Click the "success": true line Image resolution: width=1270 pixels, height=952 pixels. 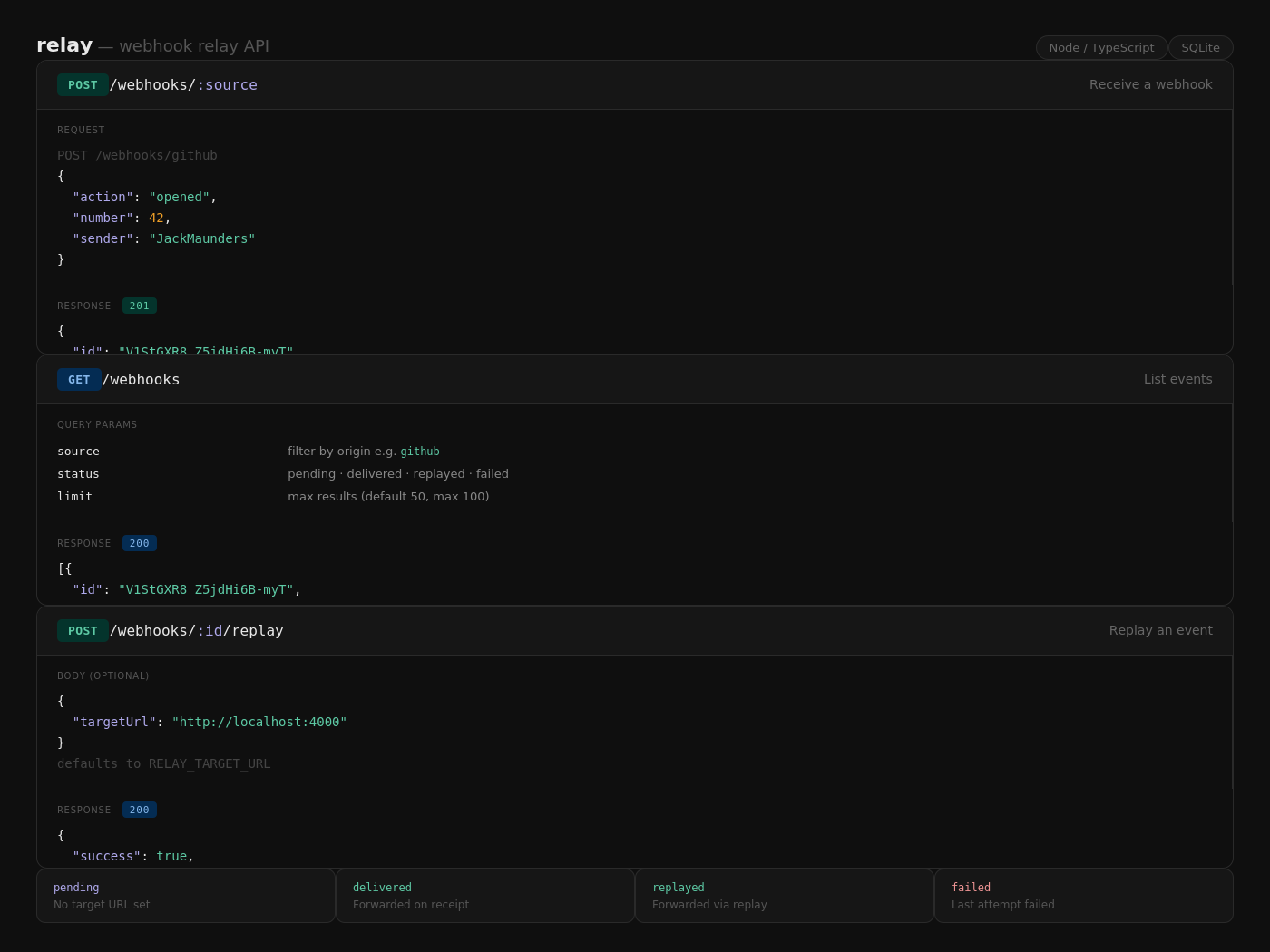coord(133,856)
